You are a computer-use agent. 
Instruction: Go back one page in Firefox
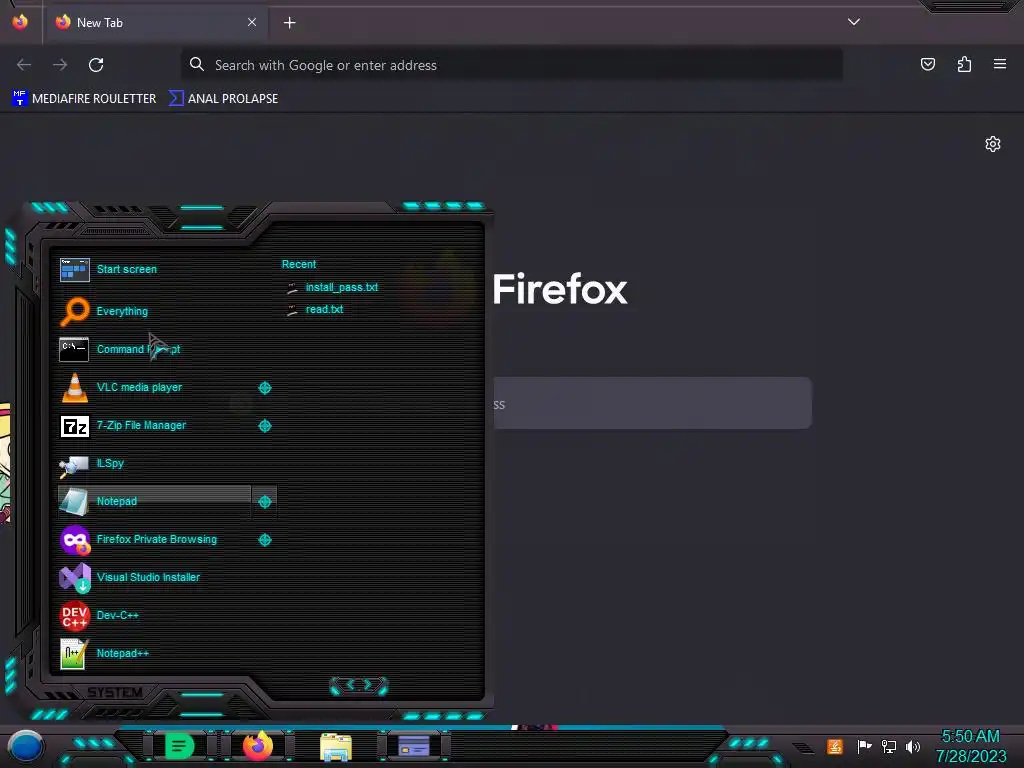coord(24,65)
